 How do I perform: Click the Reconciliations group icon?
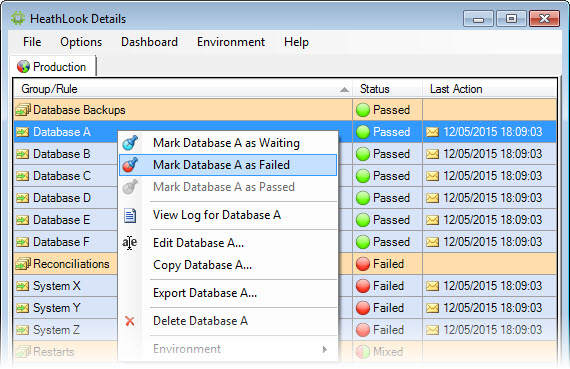coord(23,264)
